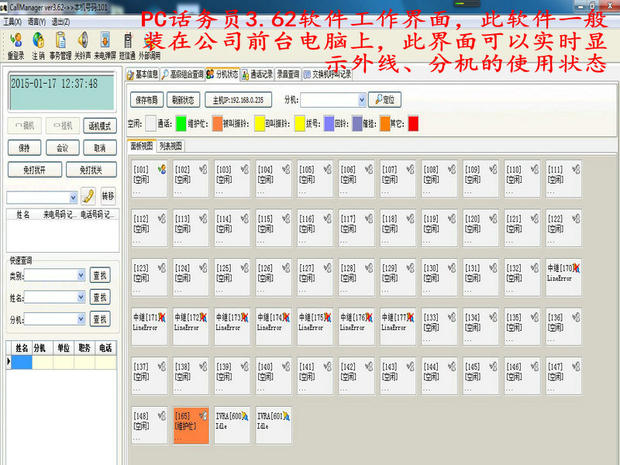The width and height of the screenshot is (620, 465).
Task: Select extension tile 123
Action: click(149, 278)
